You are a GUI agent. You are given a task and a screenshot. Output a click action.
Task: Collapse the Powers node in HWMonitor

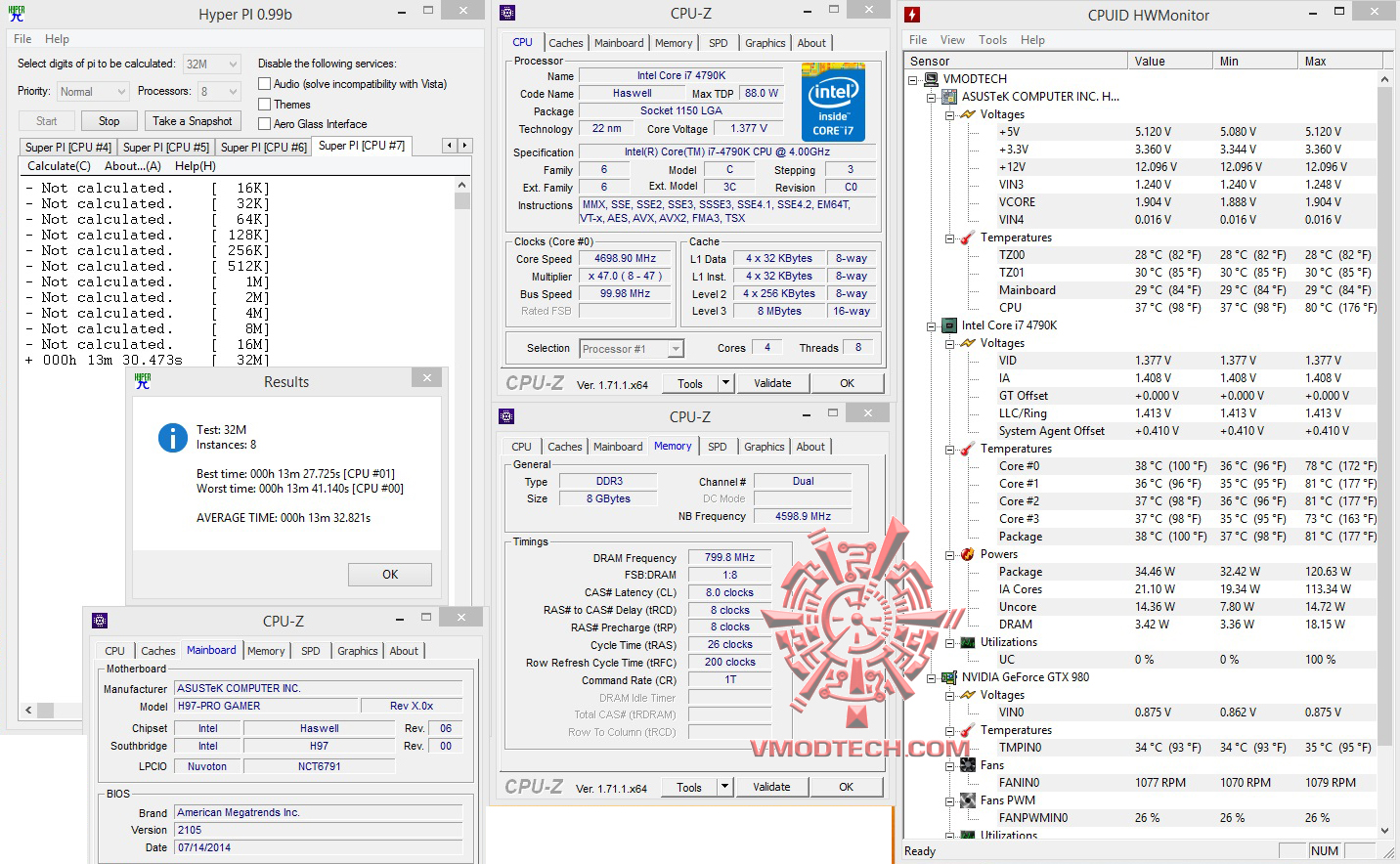tap(949, 554)
